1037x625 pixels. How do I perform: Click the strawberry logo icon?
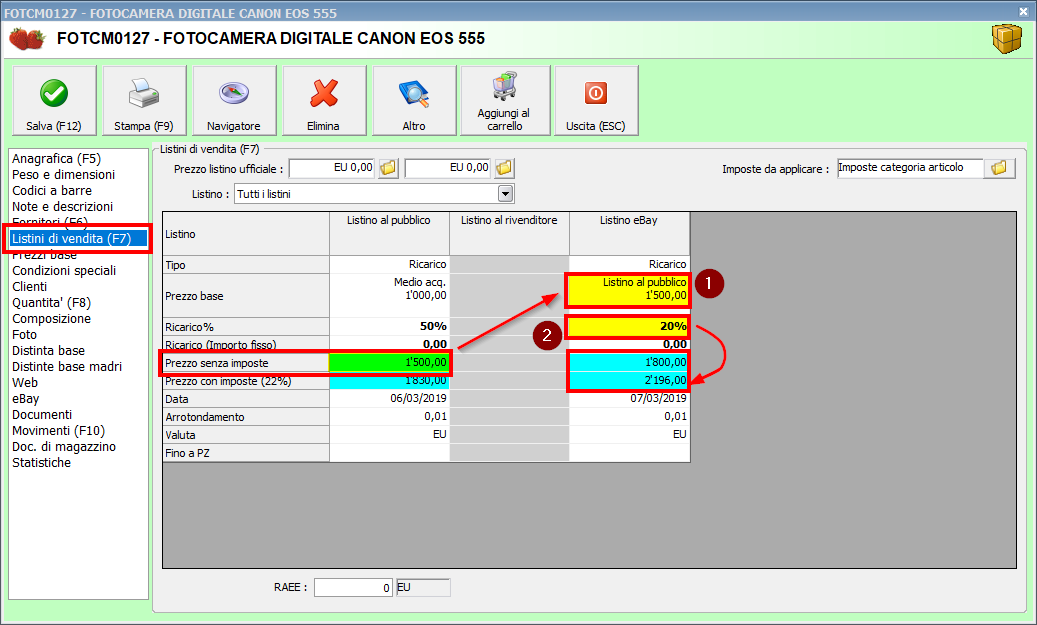point(27,39)
